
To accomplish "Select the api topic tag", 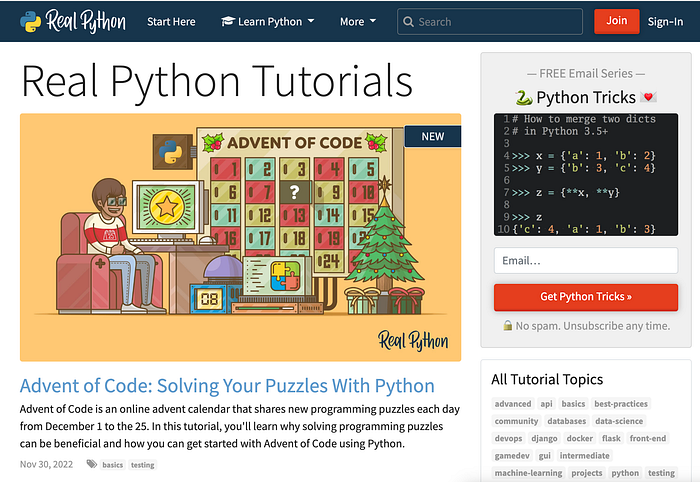I will coord(546,404).
